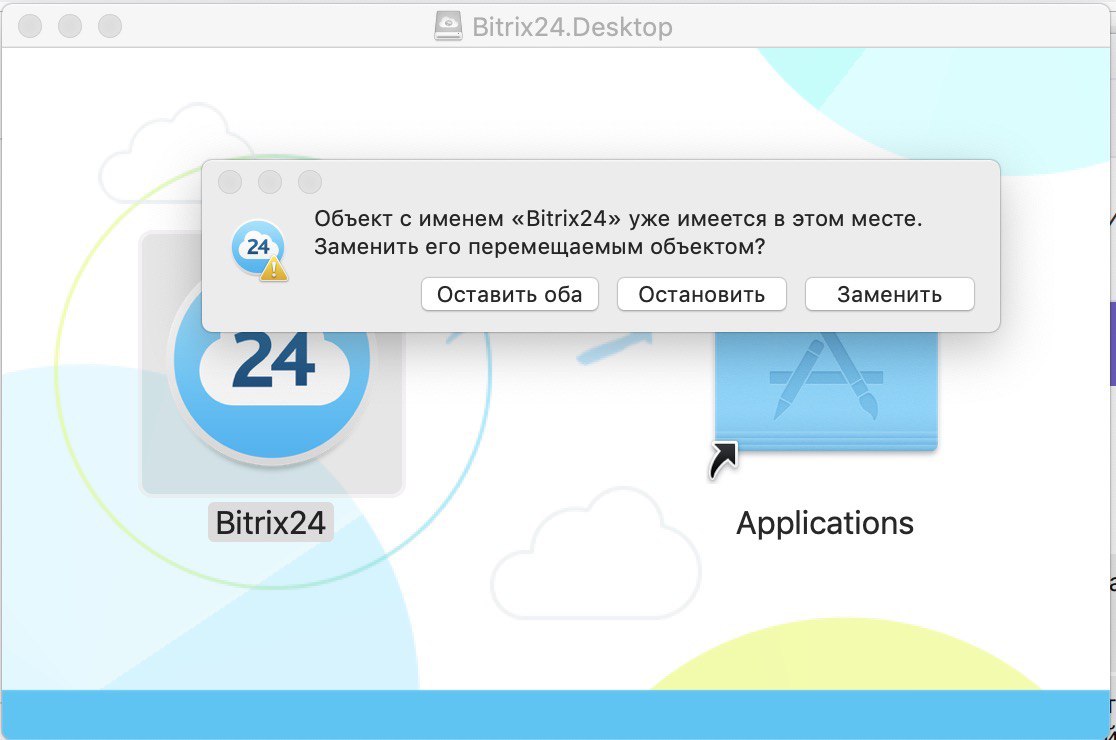Click the Bitrix24.Desktop window title text
The image size is (1116, 740).
(572, 27)
